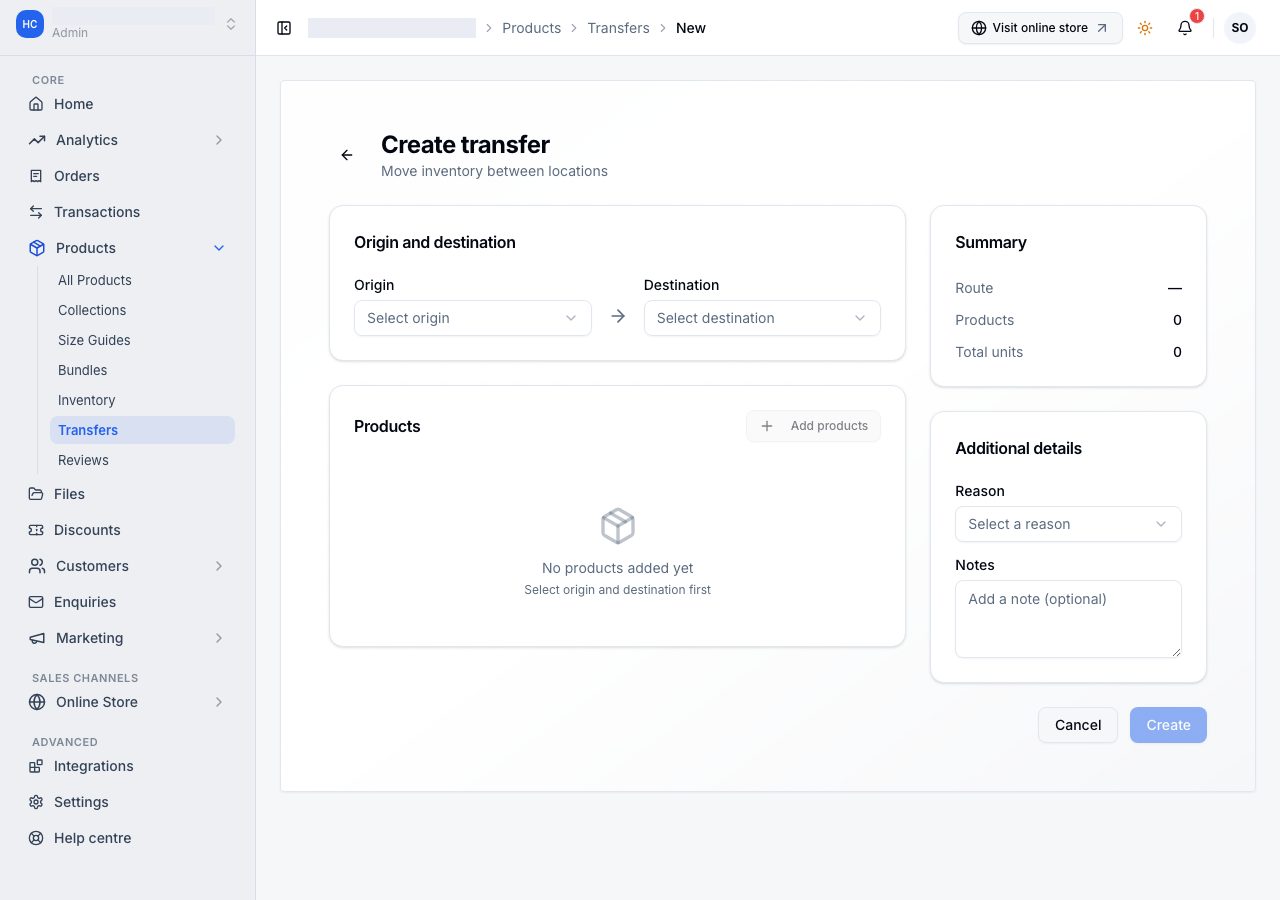The width and height of the screenshot is (1280, 900).
Task: Click the Help centre lifebuoy icon
Action: click(x=37, y=838)
